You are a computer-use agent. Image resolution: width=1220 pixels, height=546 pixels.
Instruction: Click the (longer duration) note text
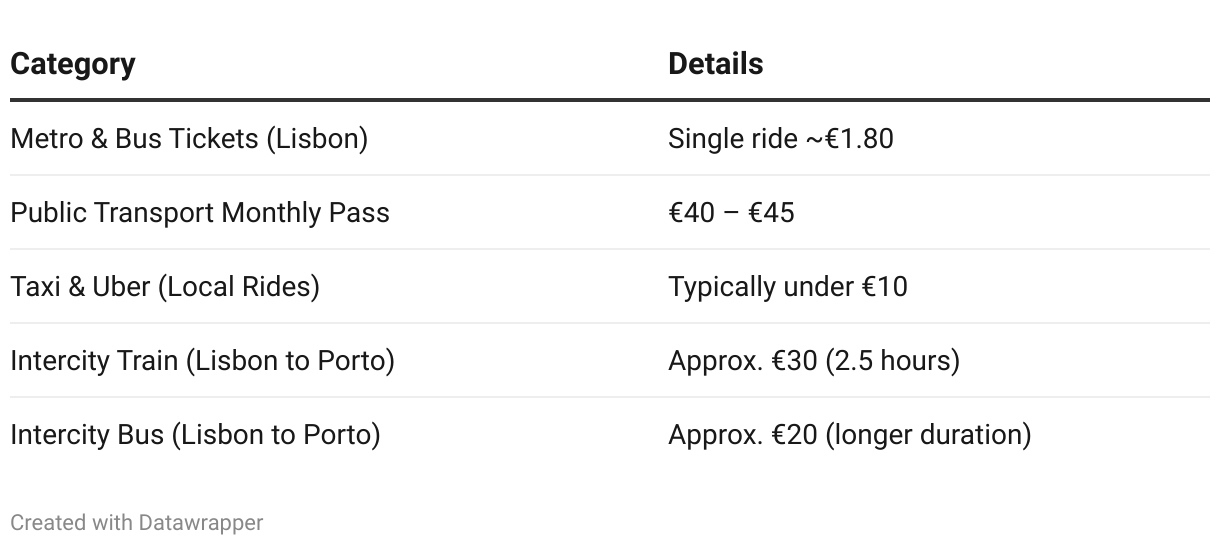[x=928, y=434]
